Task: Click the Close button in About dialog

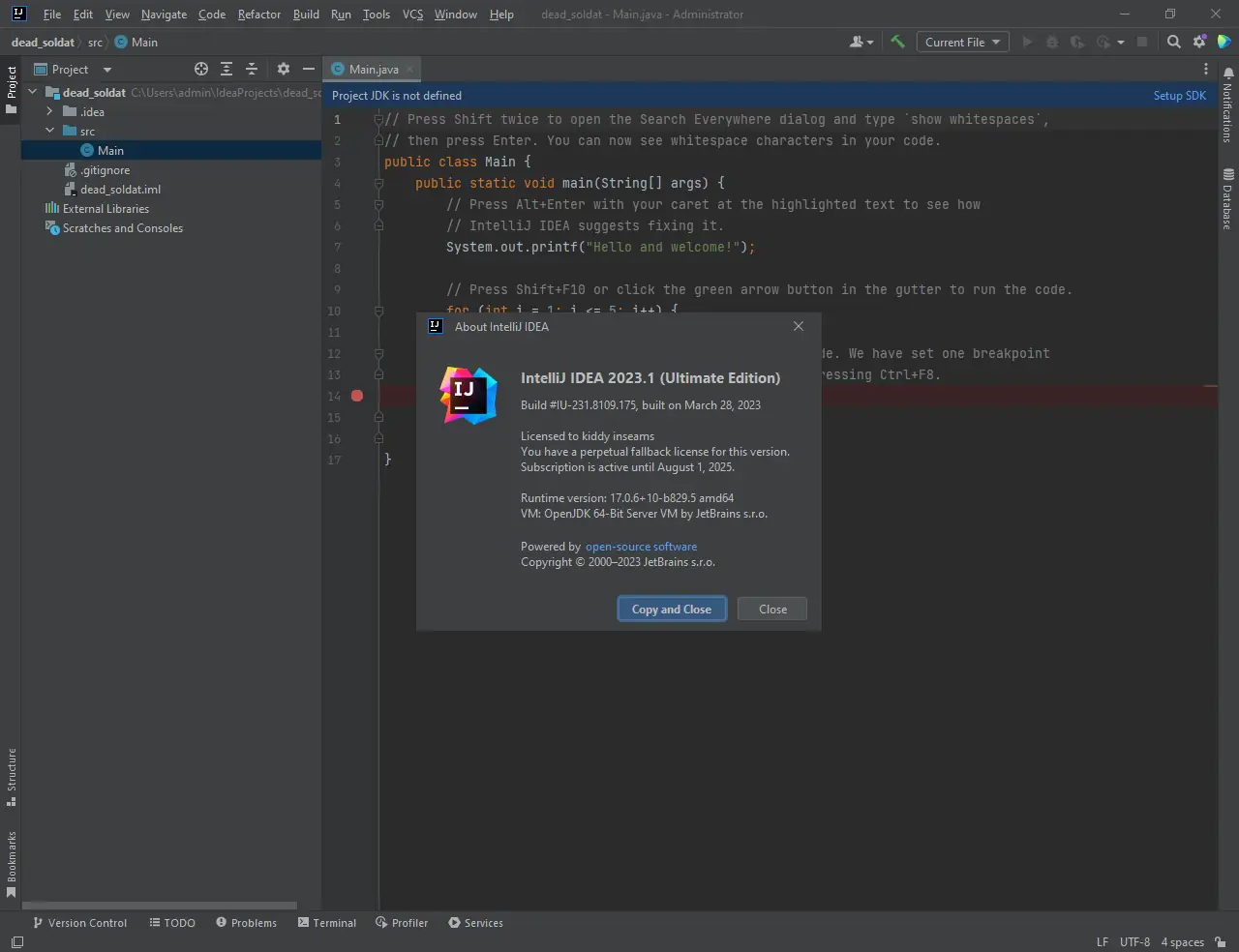Action: (x=772, y=609)
